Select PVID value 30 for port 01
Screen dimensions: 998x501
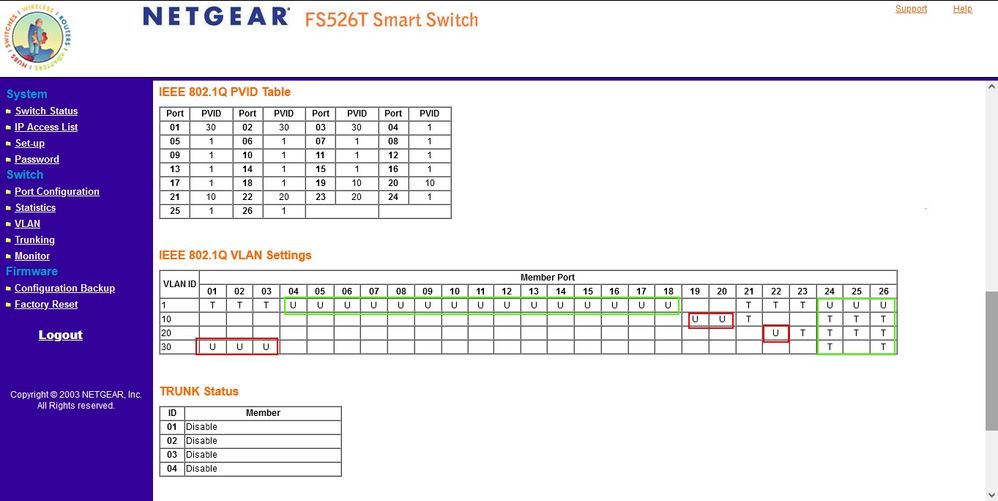211,127
